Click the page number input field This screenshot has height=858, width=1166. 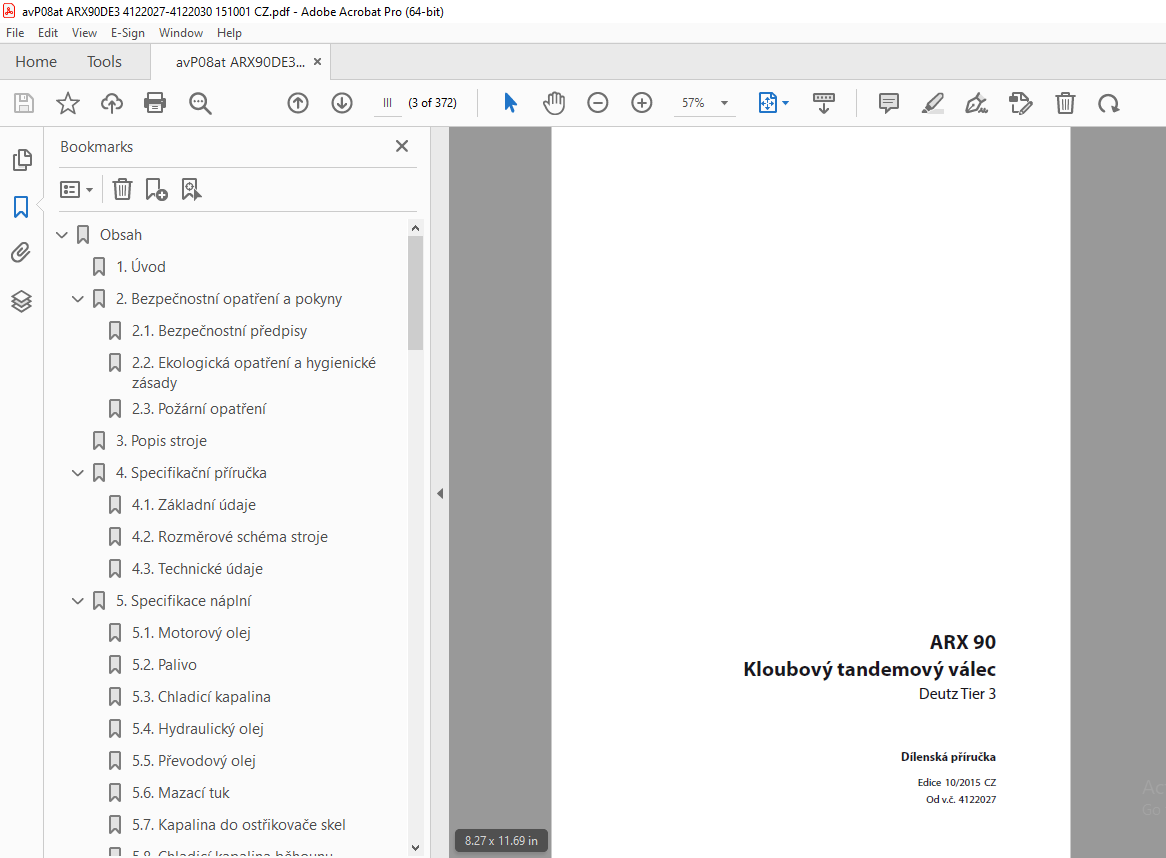click(x=387, y=103)
